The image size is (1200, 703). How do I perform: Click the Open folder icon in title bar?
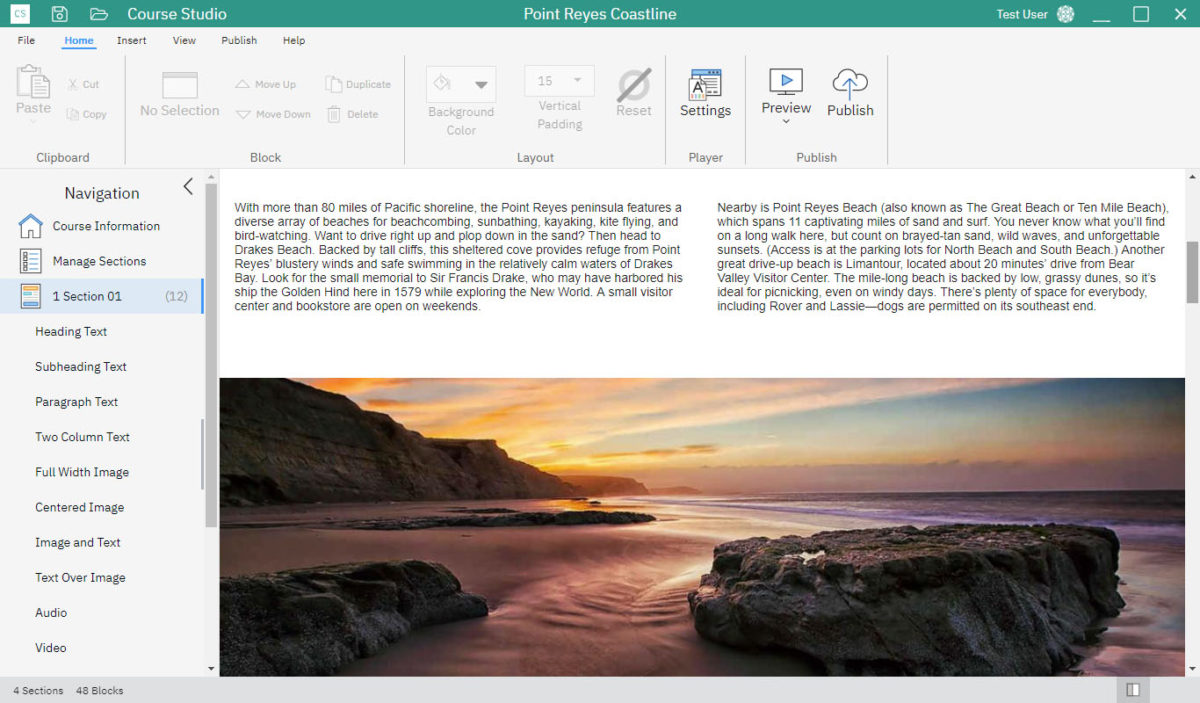(x=98, y=14)
